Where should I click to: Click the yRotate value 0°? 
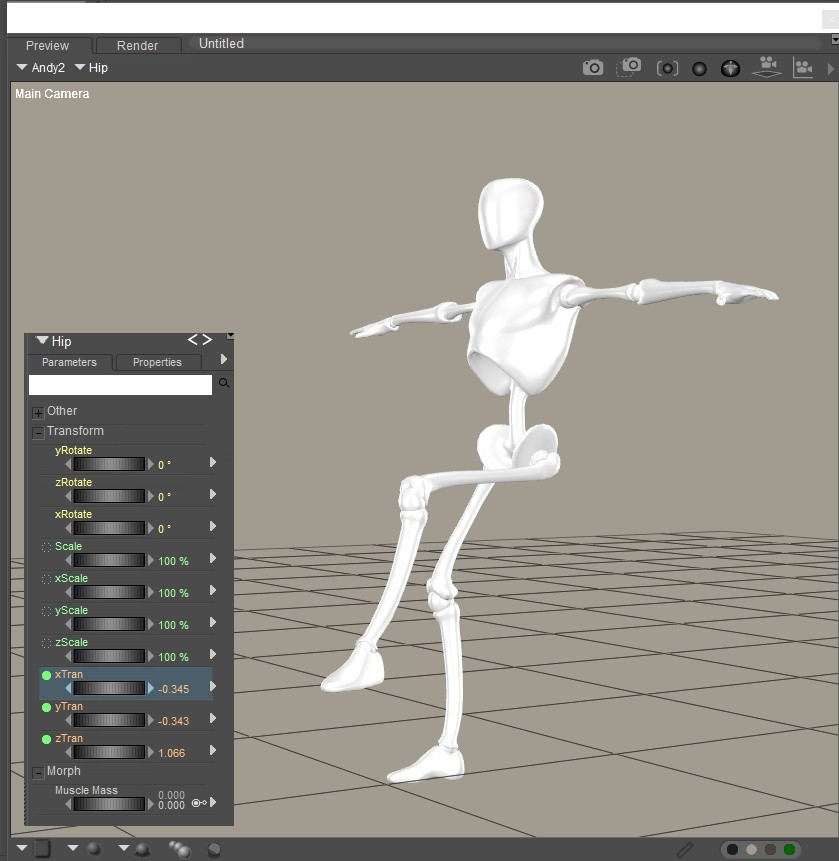pos(164,465)
